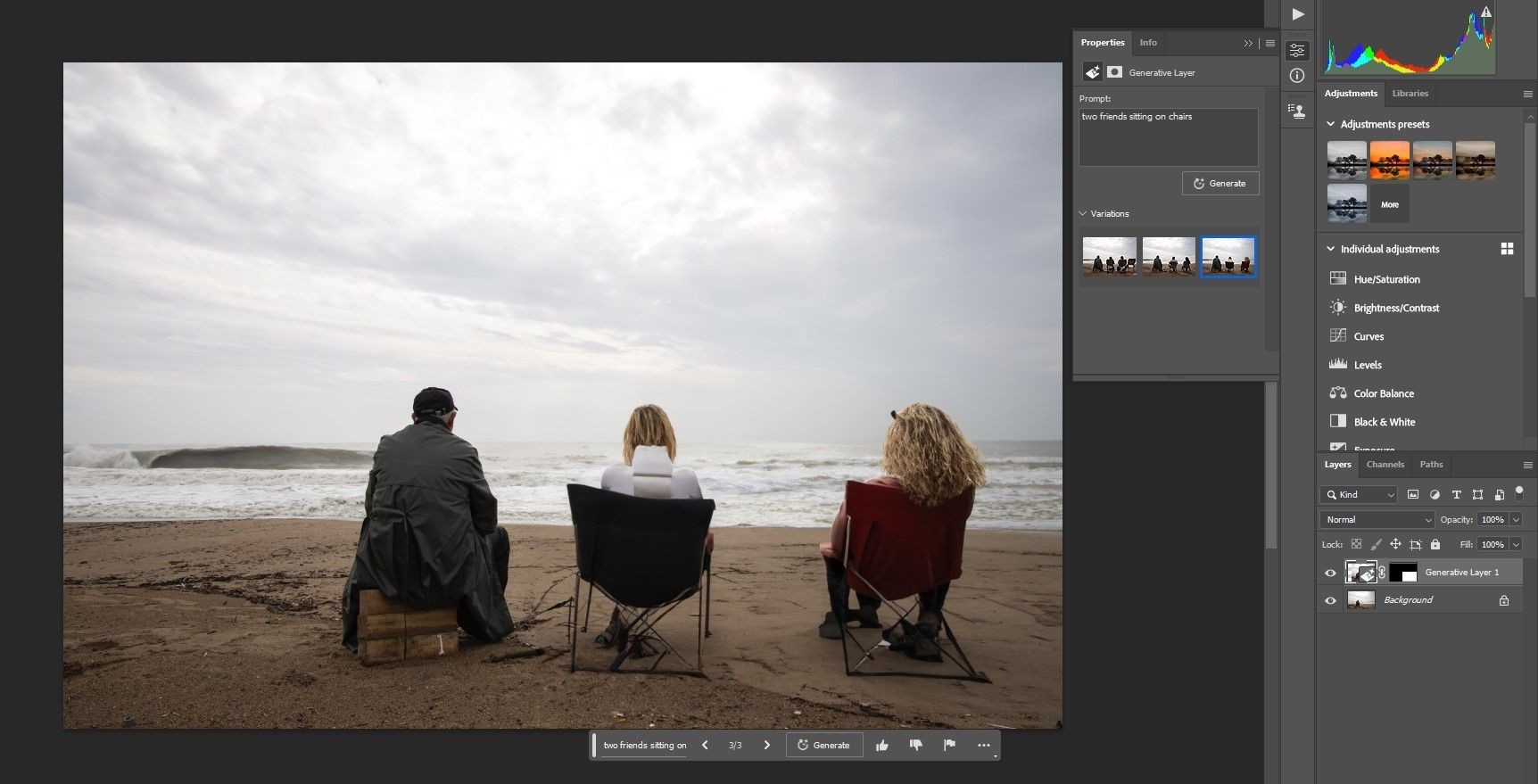Viewport: 1538px width, 784px height.
Task: Select the Color Balance adjustment icon
Action: point(1338,393)
